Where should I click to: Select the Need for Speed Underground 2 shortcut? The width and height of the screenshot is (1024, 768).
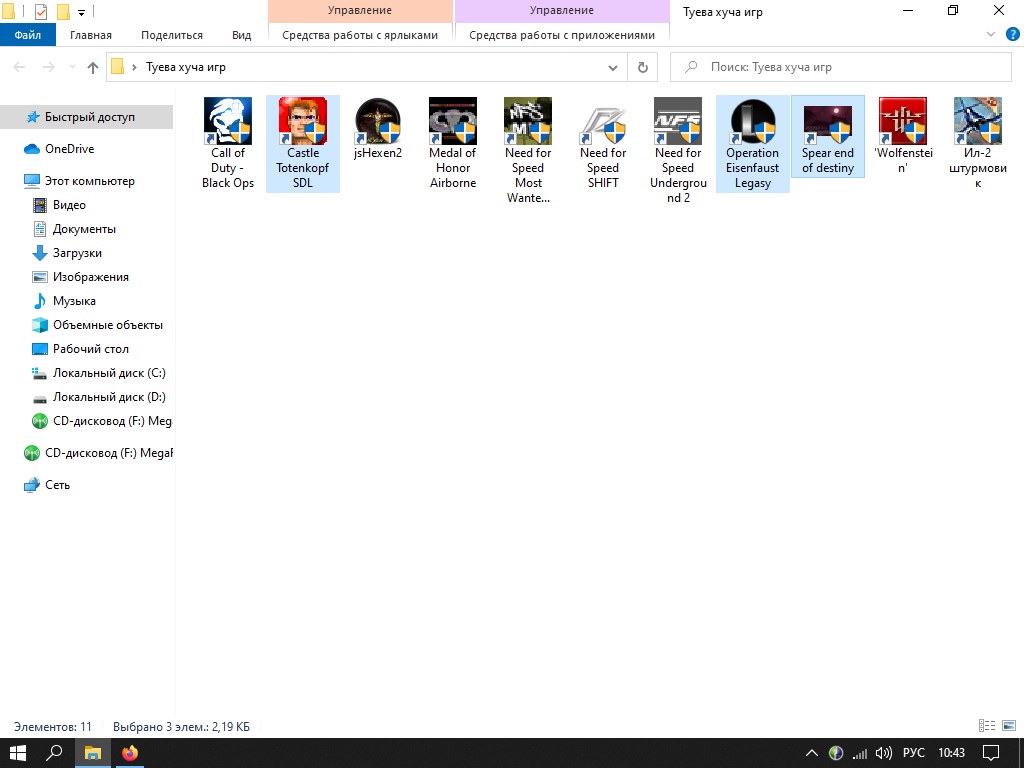[678, 150]
